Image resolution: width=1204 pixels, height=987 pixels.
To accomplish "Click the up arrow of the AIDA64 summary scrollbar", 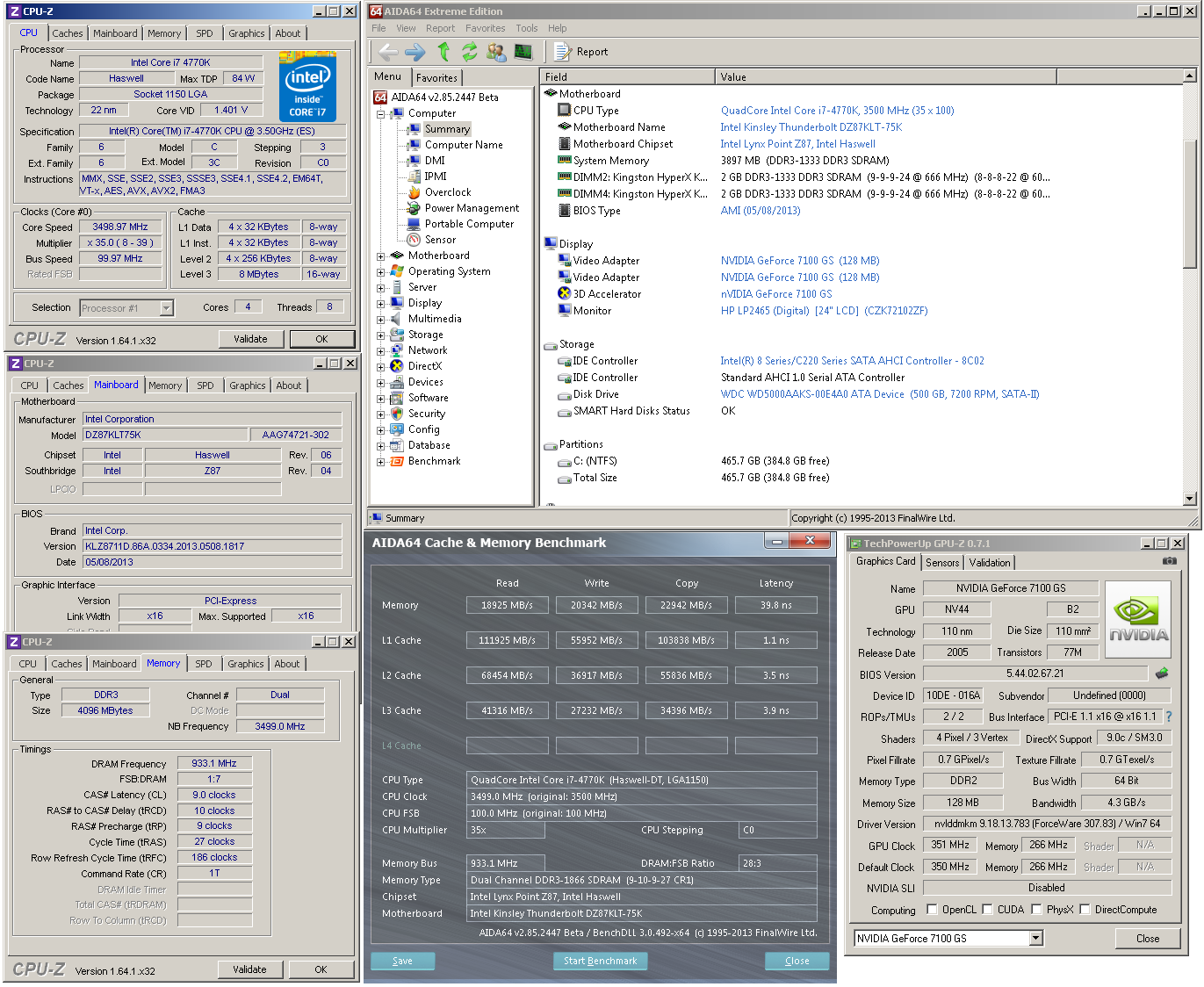I will click(x=1190, y=76).
